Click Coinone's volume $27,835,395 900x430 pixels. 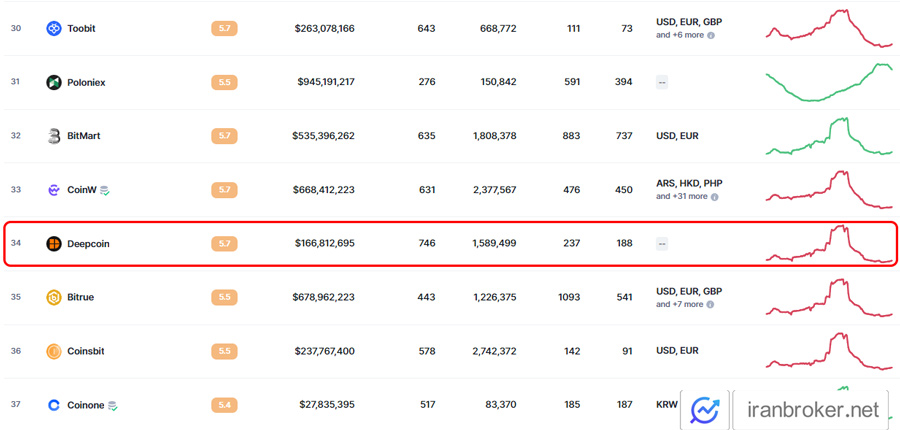(x=327, y=405)
